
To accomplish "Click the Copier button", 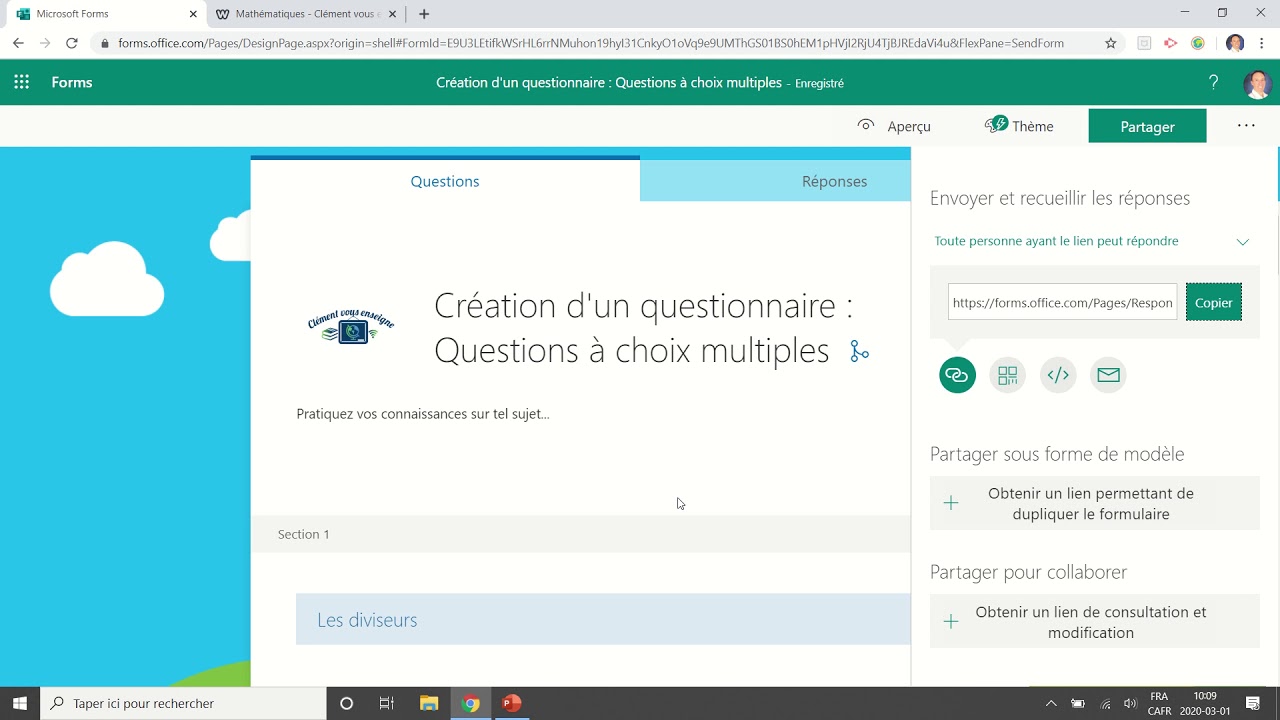I will click(x=1214, y=302).
